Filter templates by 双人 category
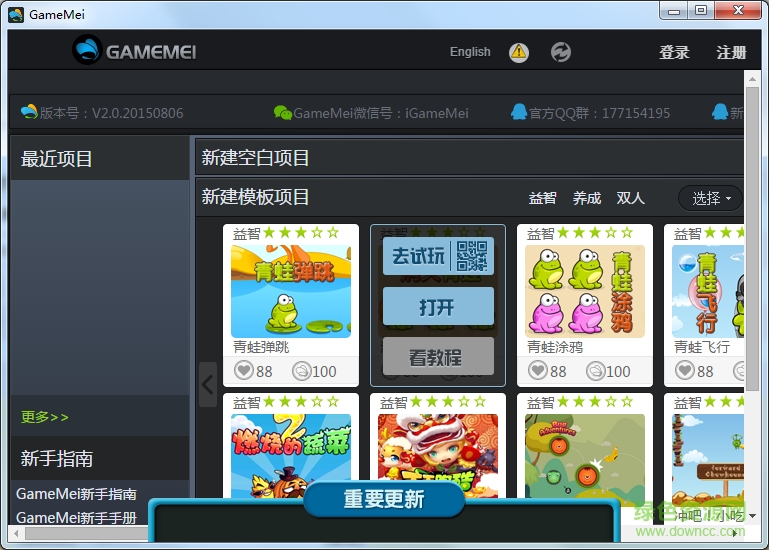The image size is (769, 550). [x=630, y=198]
